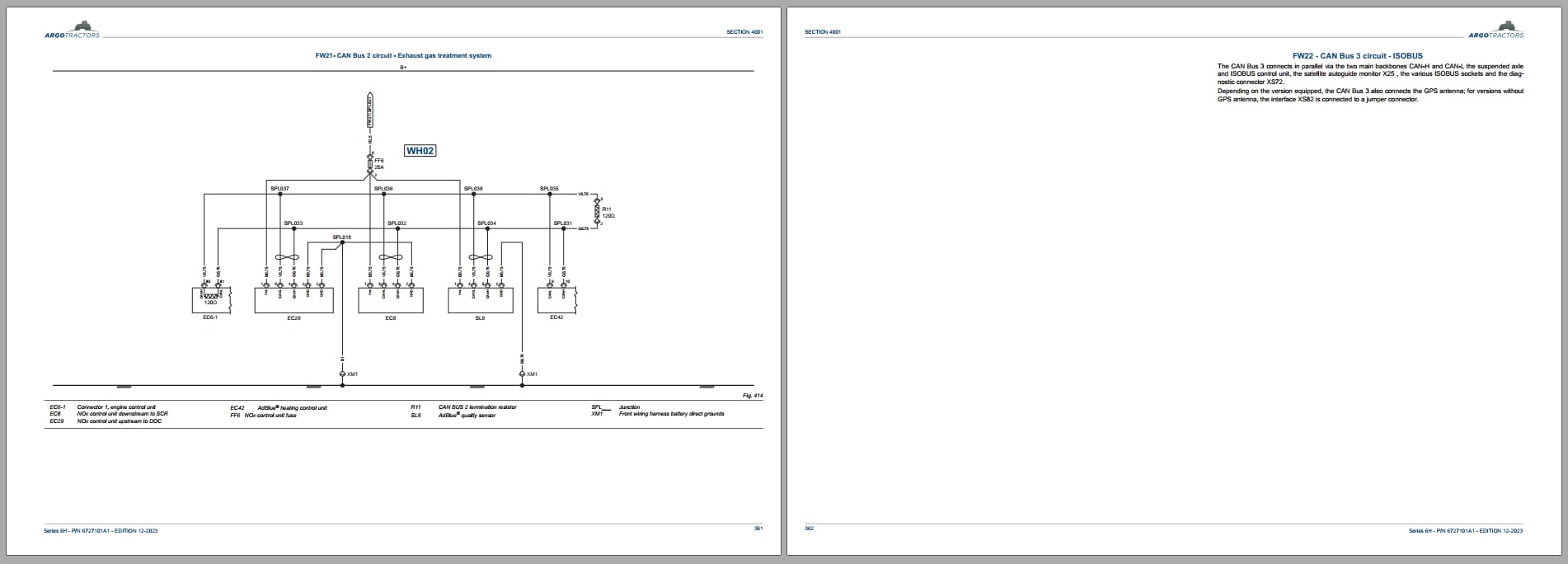Click the FF6 25A fuse symbol
The image size is (1568, 564).
click(370, 163)
